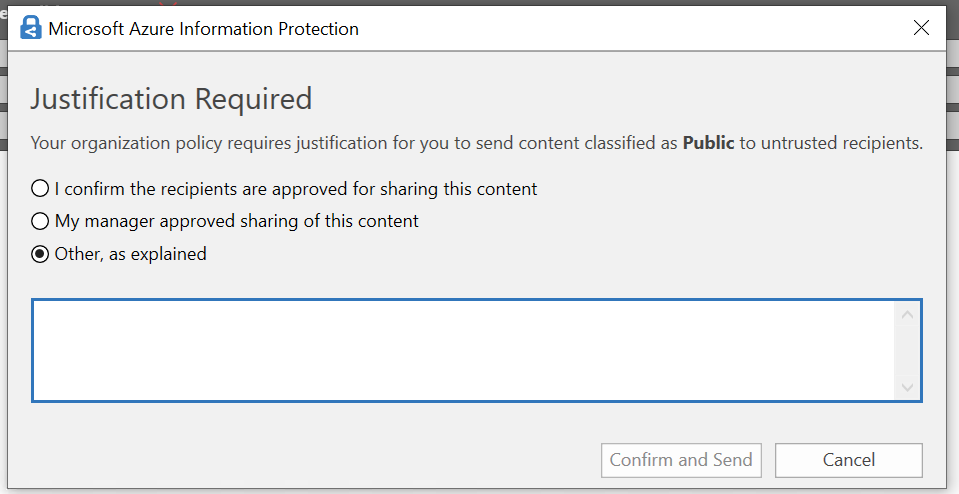959x494 pixels.
Task: Click the 'untrusted recipients' text in the description
Action: (840, 143)
